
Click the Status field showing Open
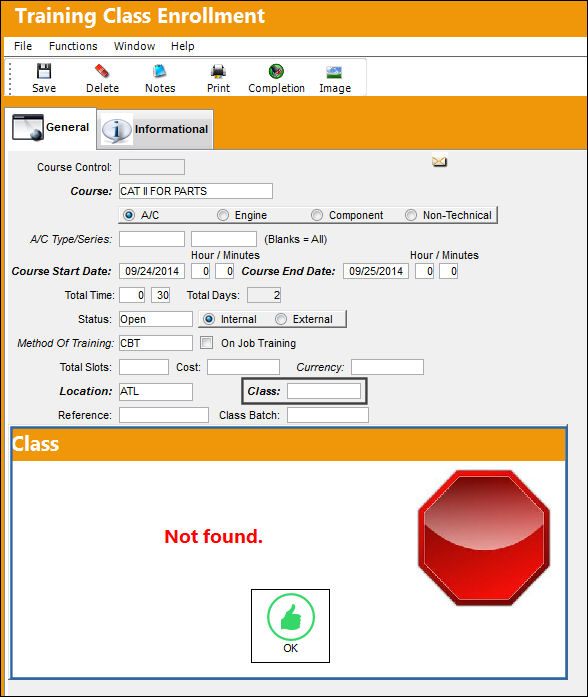coord(156,319)
